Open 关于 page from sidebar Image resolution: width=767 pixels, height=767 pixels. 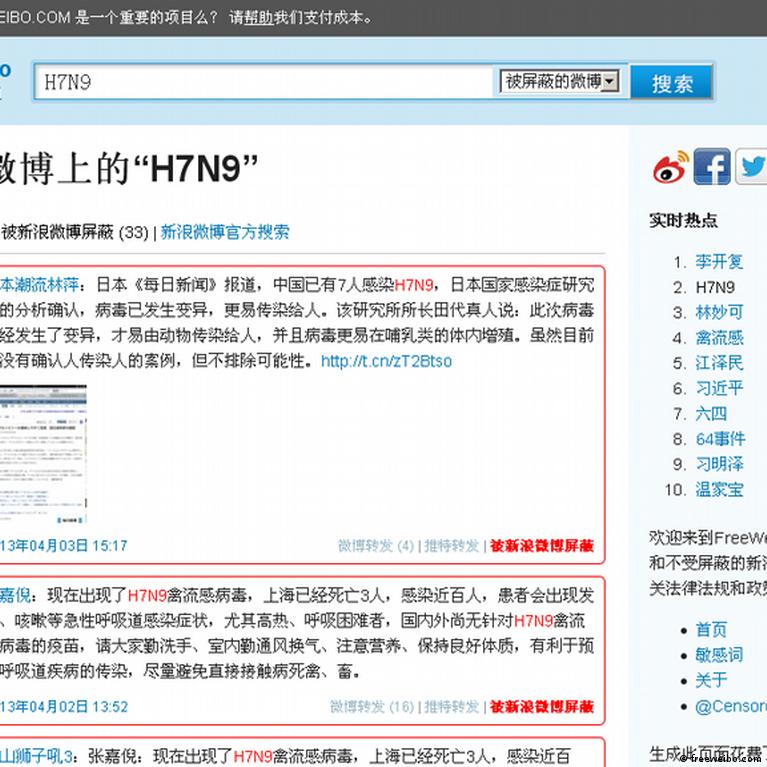pyautogui.click(x=711, y=680)
